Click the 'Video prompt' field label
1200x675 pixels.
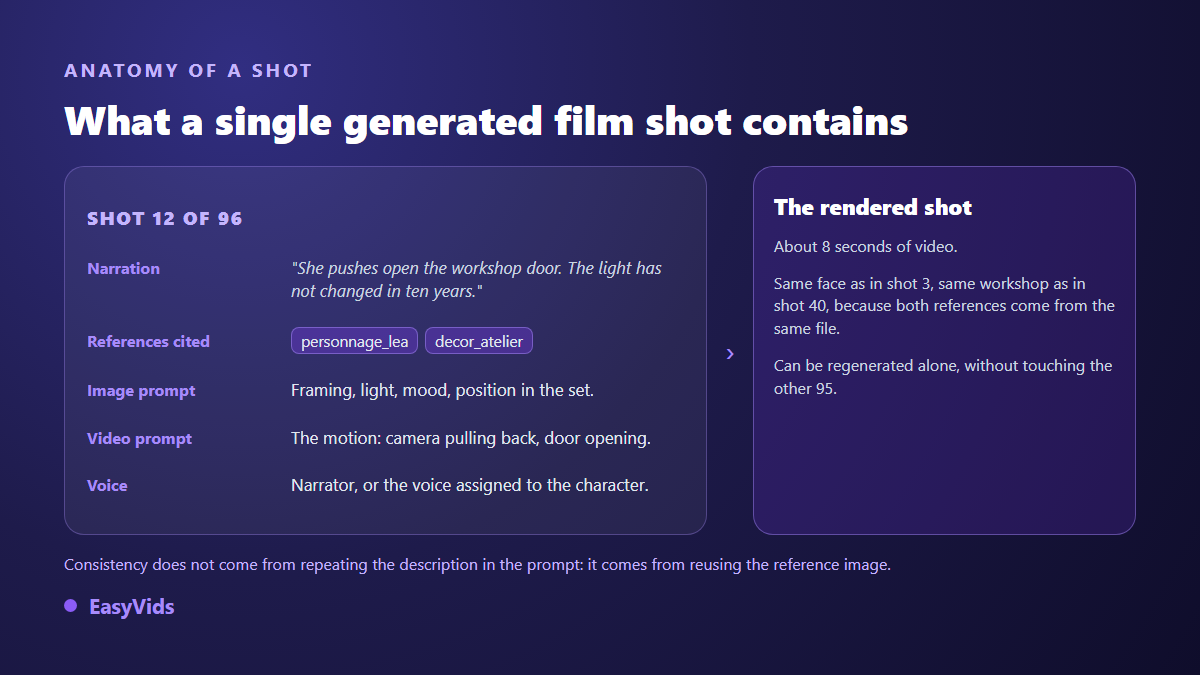click(139, 438)
